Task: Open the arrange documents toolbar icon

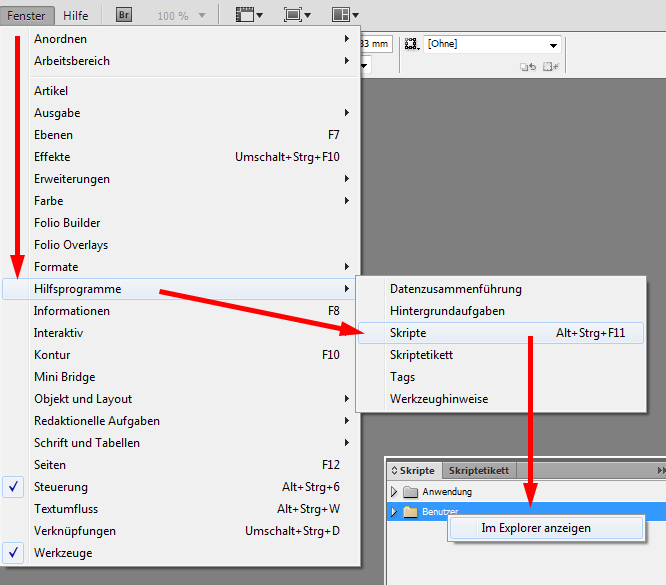Action: coord(345,15)
